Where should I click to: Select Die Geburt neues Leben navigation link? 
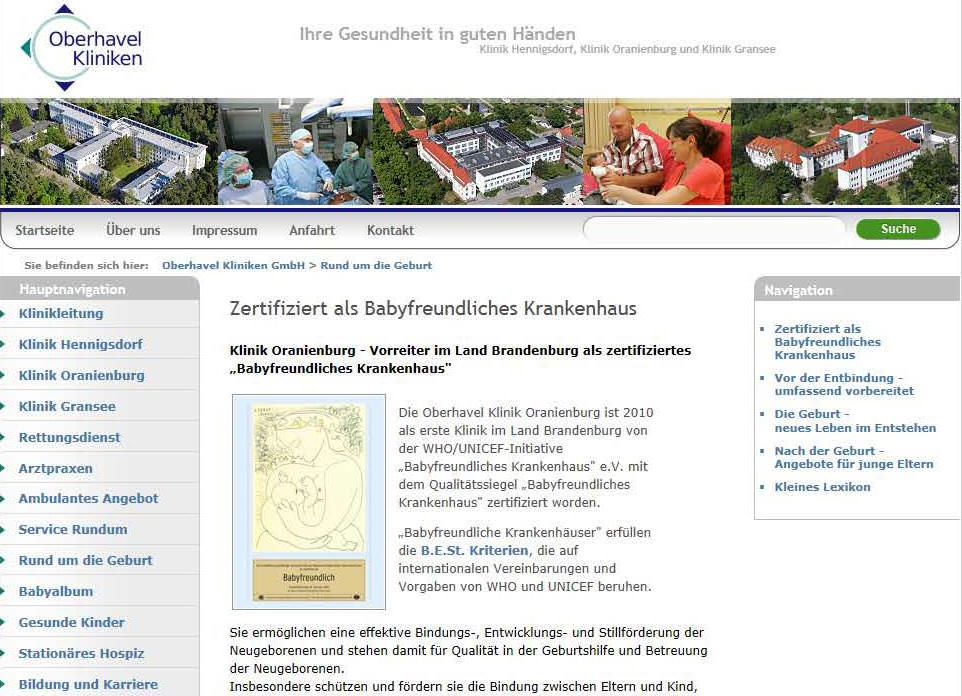coord(855,421)
